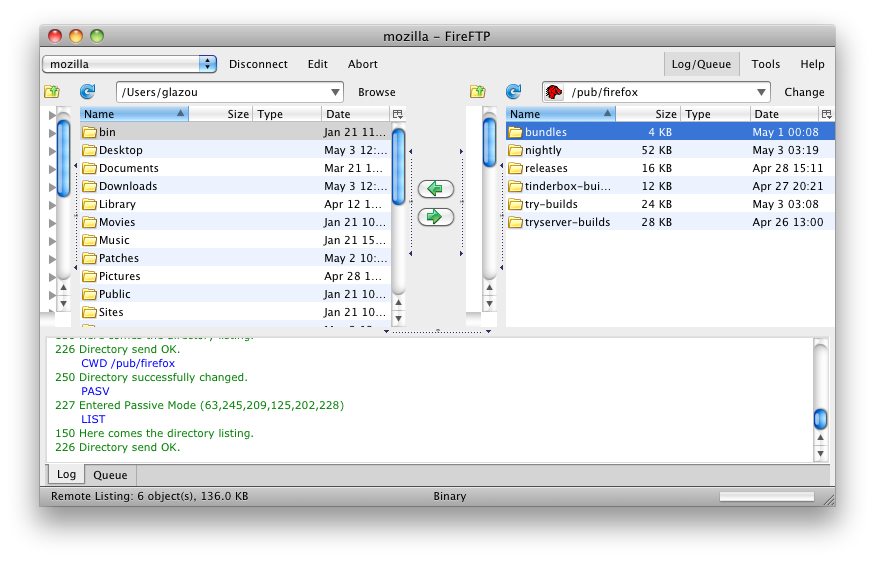The height and width of the screenshot is (561, 875).
Task: Go up one level in the local directory
Action: pos(52,92)
